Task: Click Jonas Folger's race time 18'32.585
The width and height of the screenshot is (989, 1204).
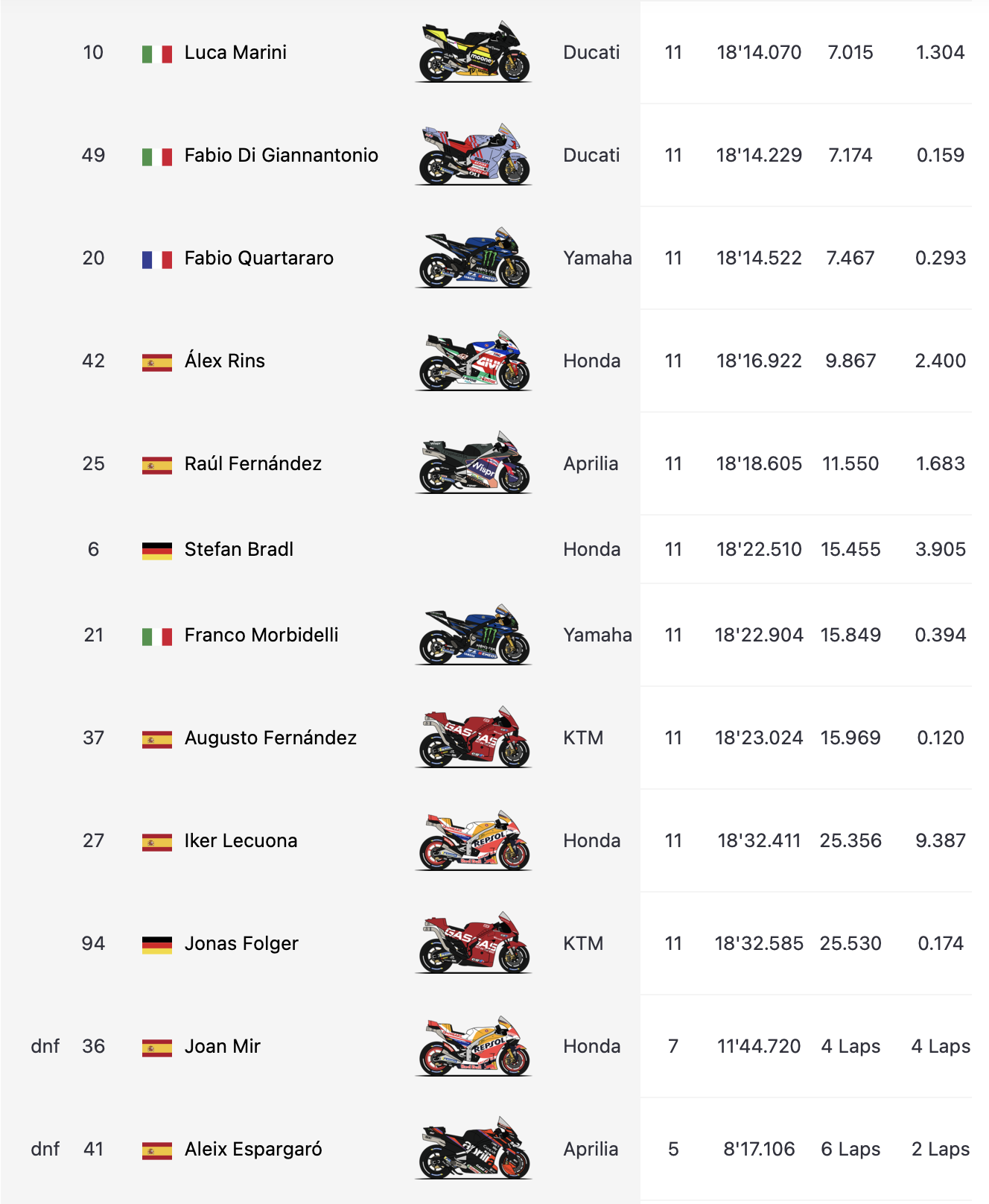Action: 759,943
